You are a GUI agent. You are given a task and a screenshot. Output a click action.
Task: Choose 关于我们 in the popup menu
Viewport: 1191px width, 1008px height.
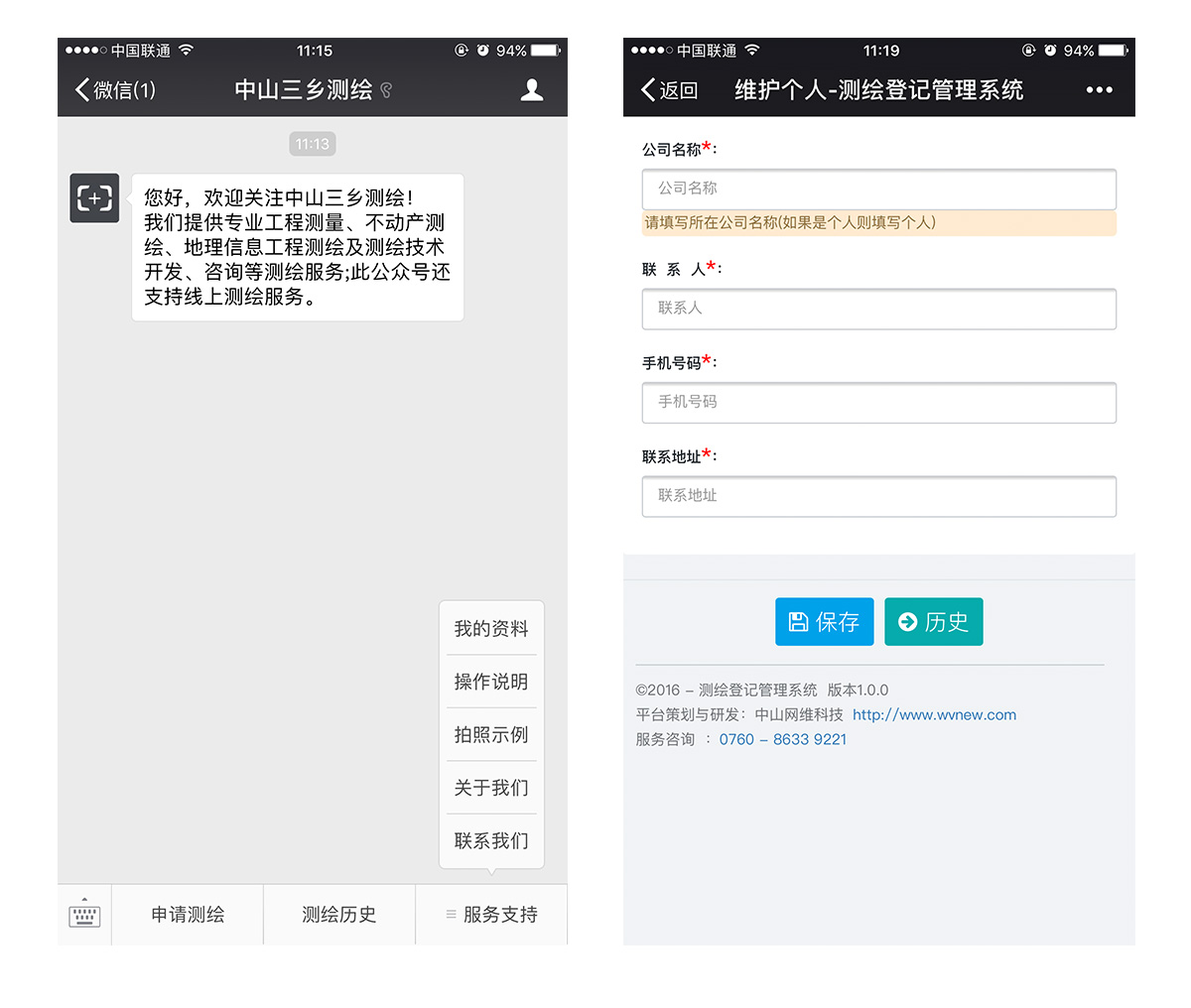(491, 788)
